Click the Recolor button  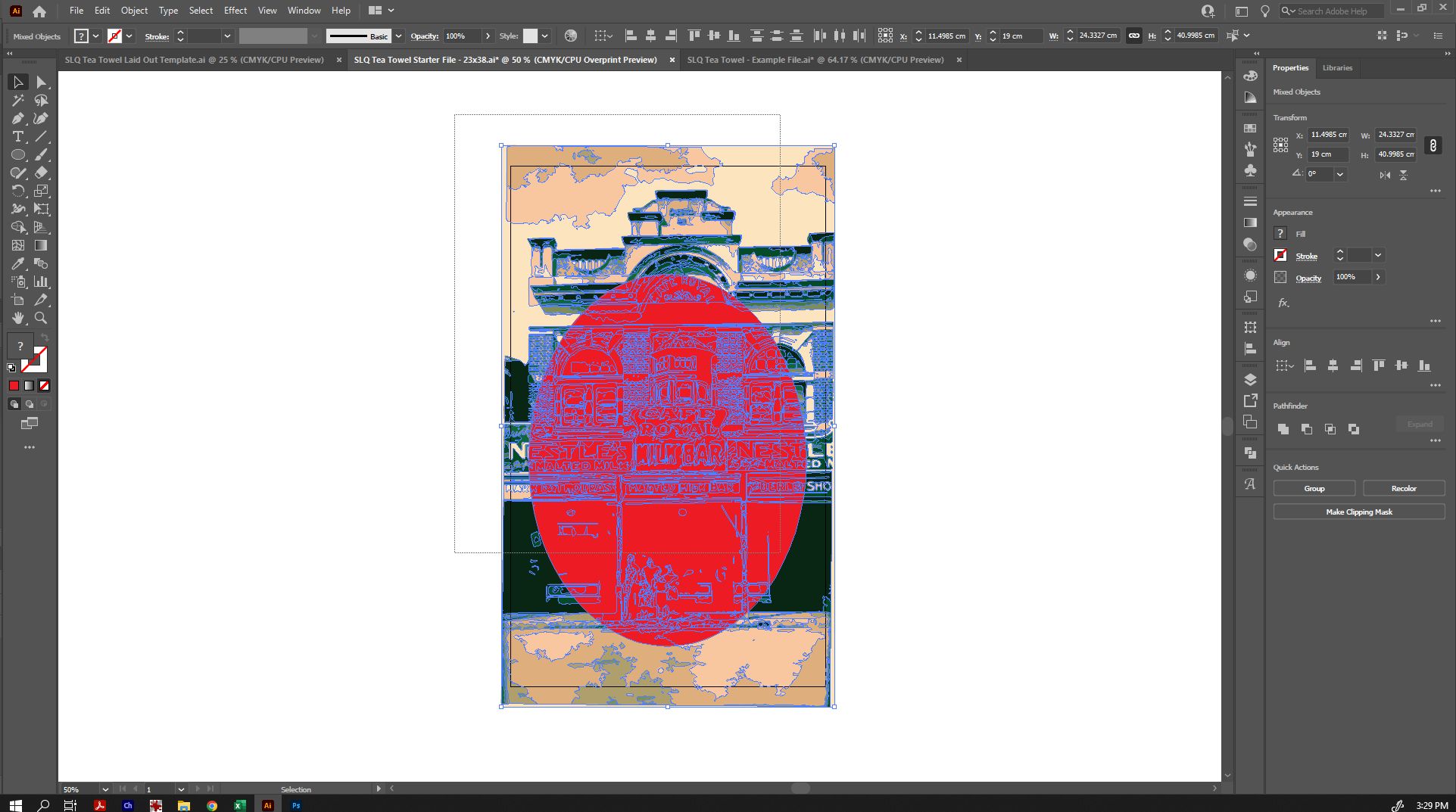pos(1403,489)
